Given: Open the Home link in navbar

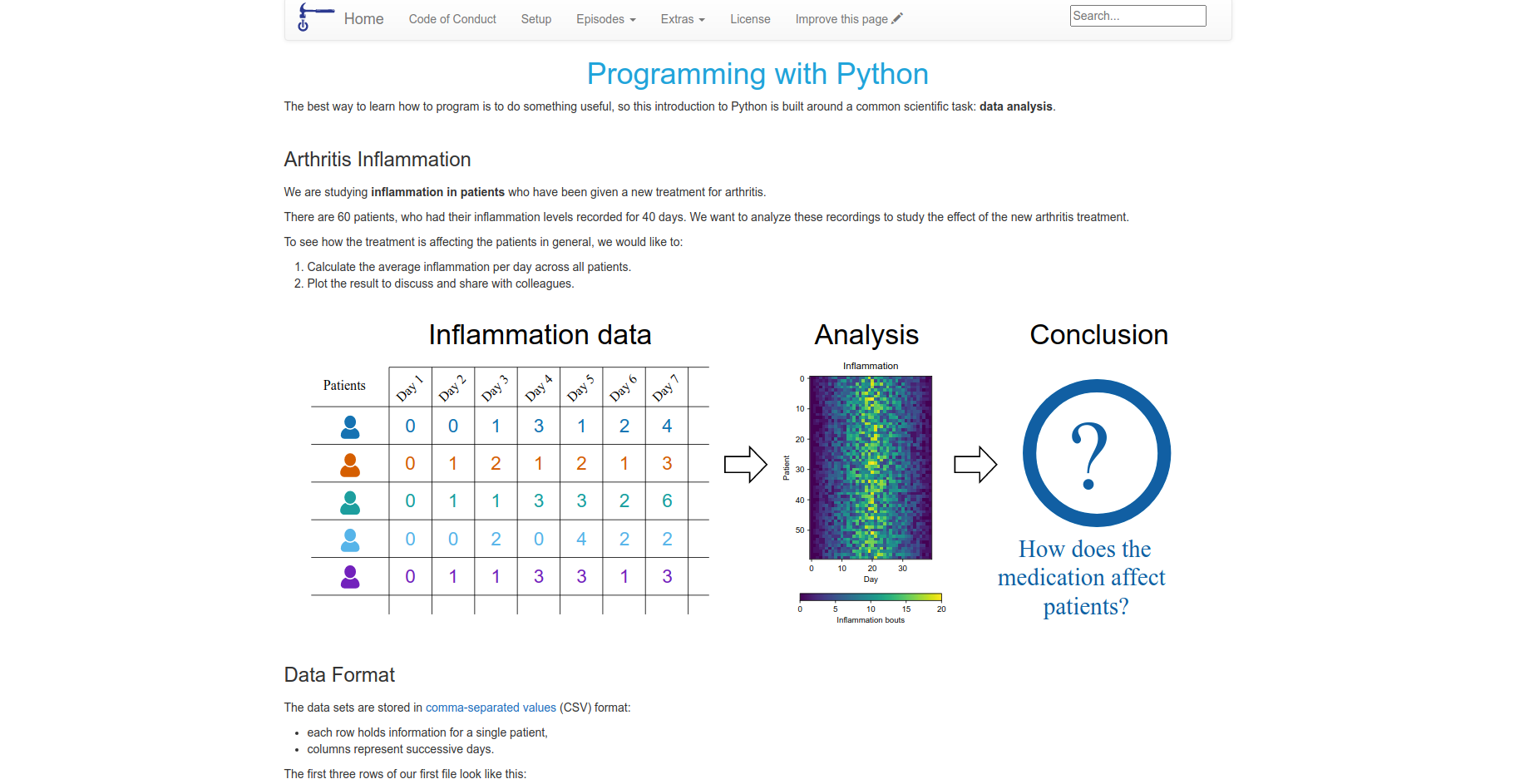Looking at the screenshot, I should [x=363, y=19].
